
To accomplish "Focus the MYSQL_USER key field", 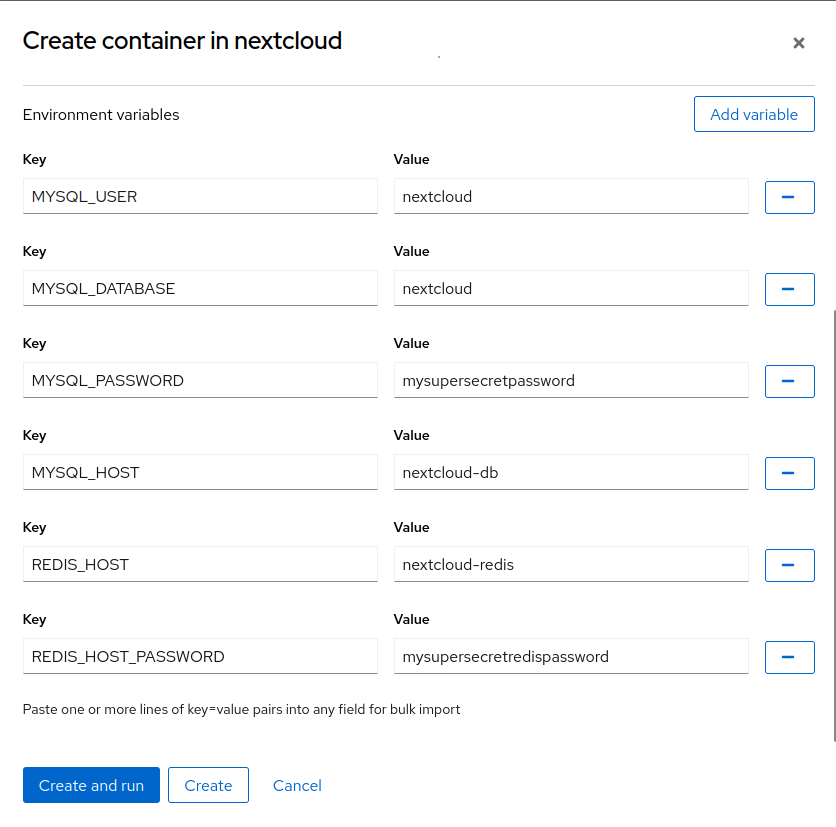I will pyautogui.click(x=200, y=197).
